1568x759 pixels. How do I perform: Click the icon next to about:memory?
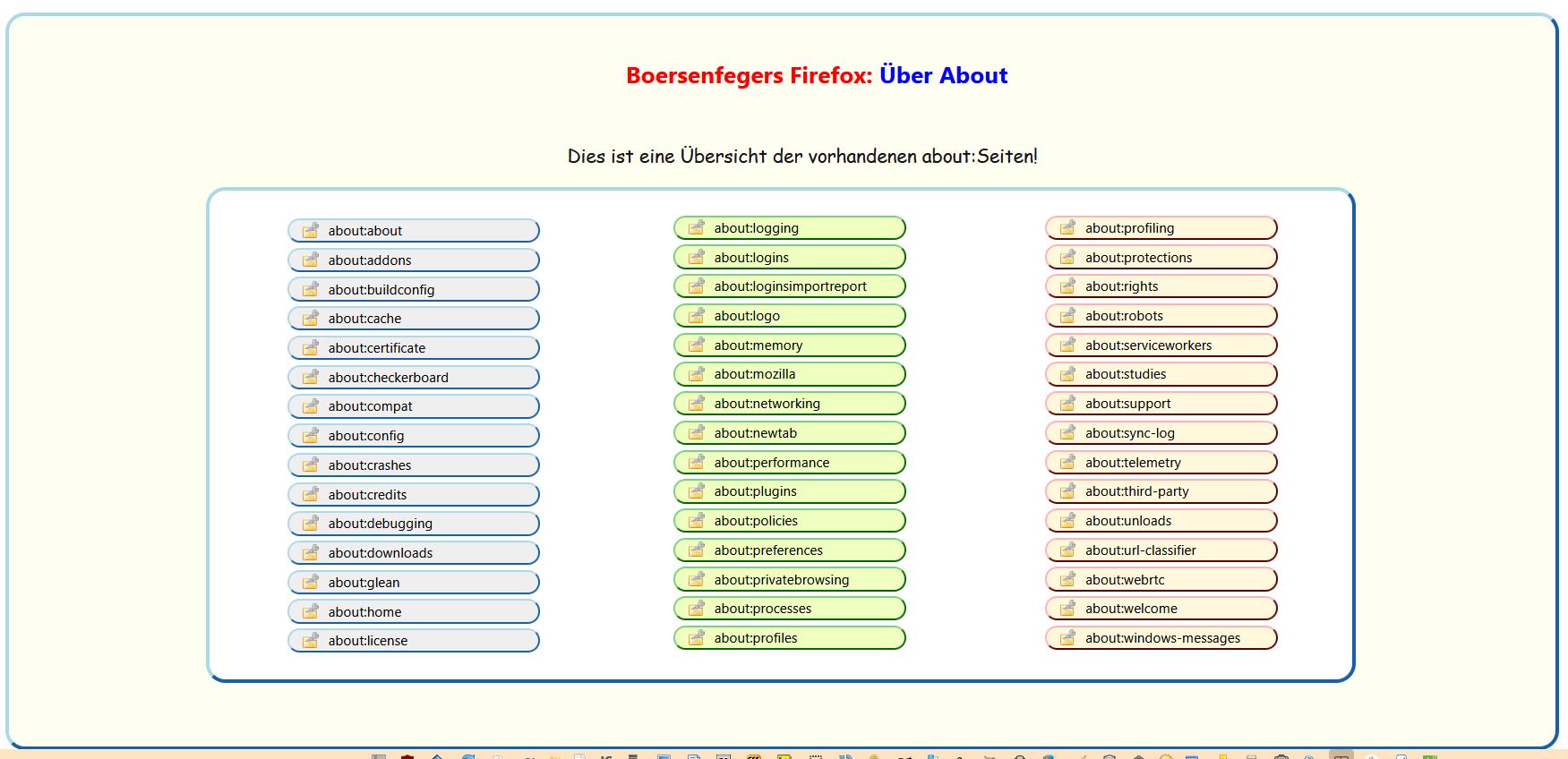pos(696,345)
